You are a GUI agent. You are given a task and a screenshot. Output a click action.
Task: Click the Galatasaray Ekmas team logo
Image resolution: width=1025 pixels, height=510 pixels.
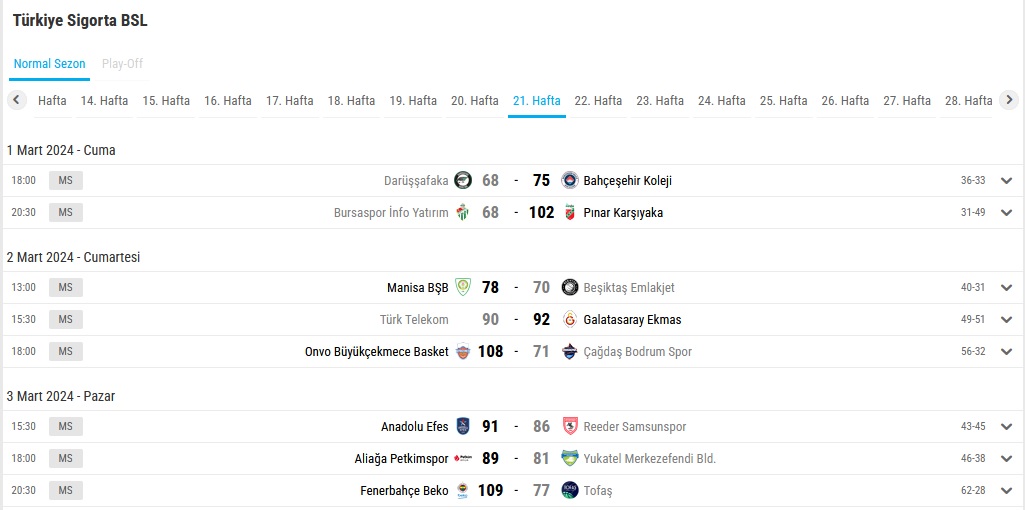[570, 320]
